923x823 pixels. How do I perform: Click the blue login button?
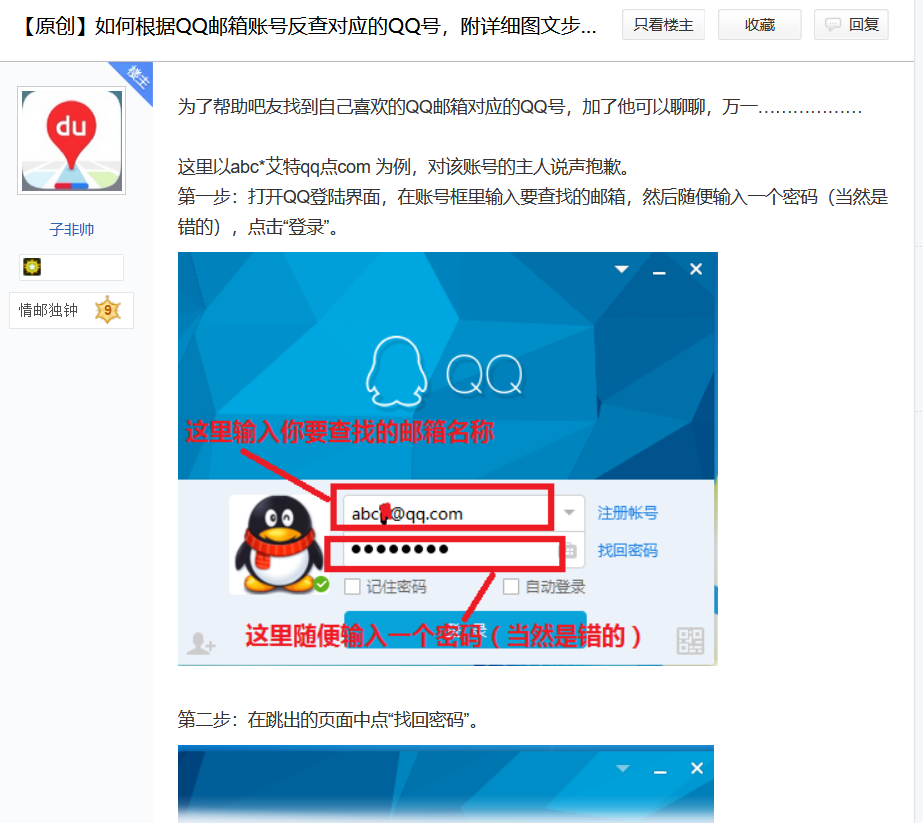tap(465, 630)
